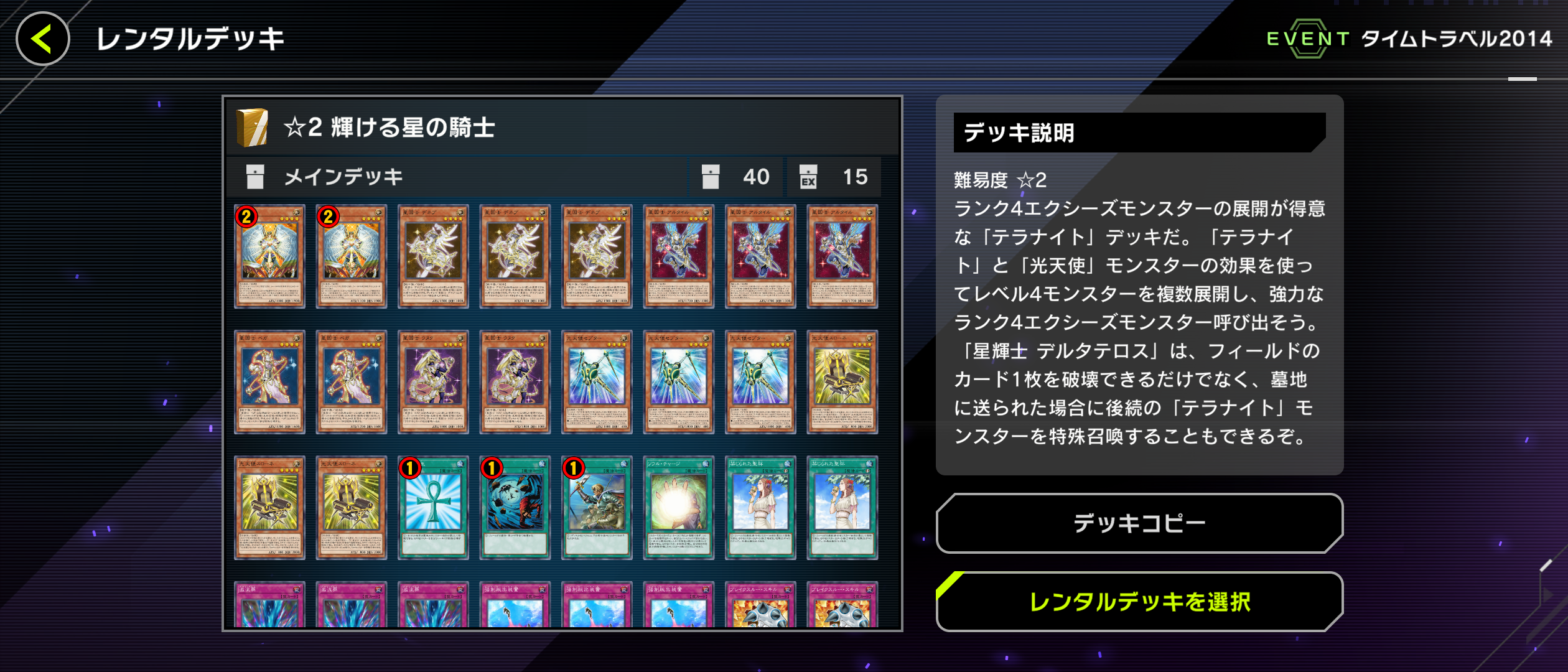The image size is (1568, 672).
Task: Click the デッキコピー button
Action: click(x=1139, y=523)
